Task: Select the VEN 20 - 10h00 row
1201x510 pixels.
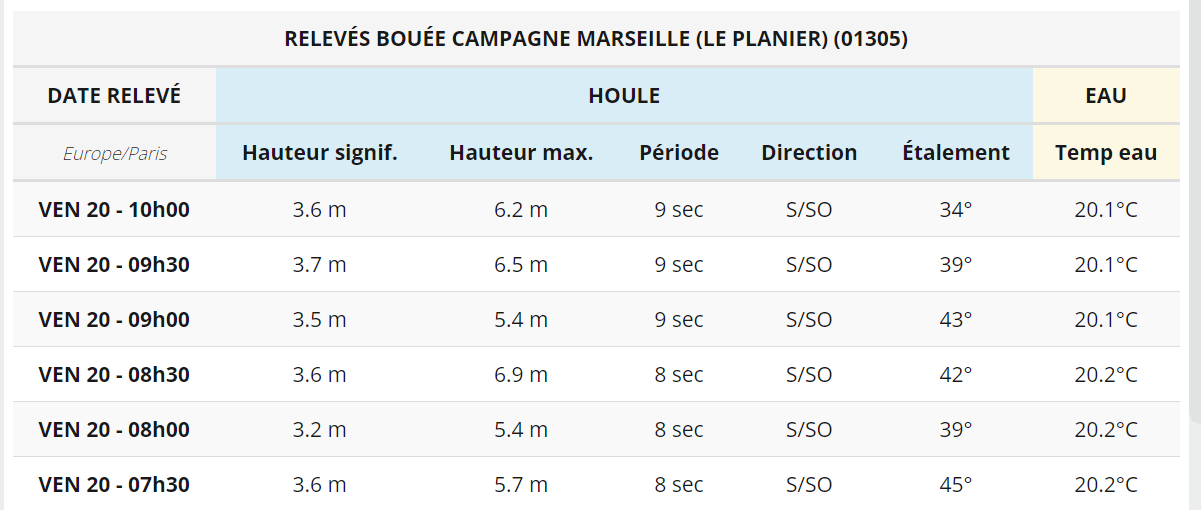Action: coord(597,210)
